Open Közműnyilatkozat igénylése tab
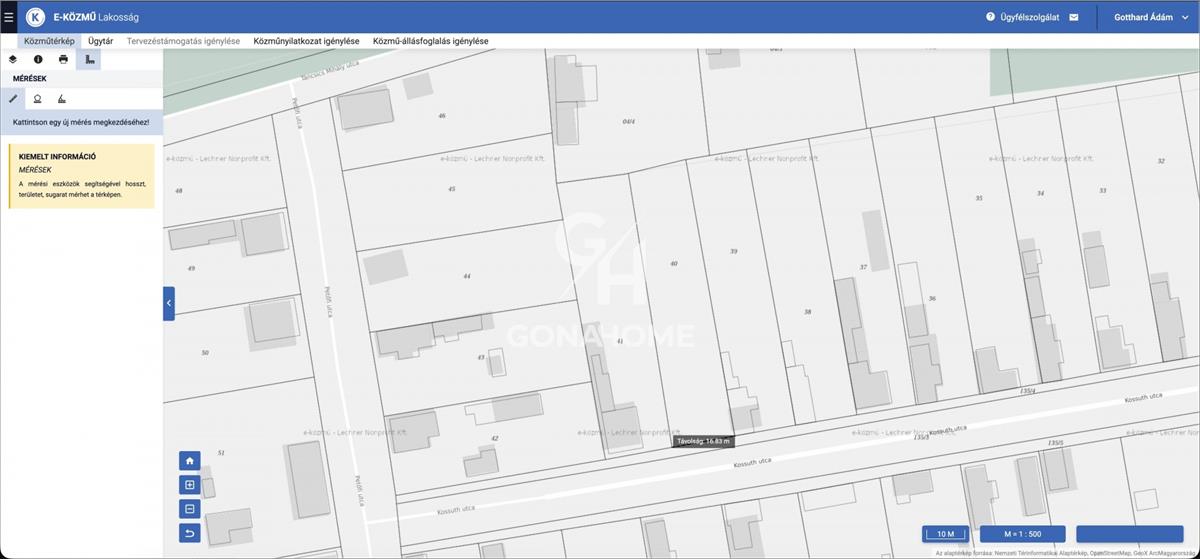The height and width of the screenshot is (559, 1200). (x=306, y=41)
